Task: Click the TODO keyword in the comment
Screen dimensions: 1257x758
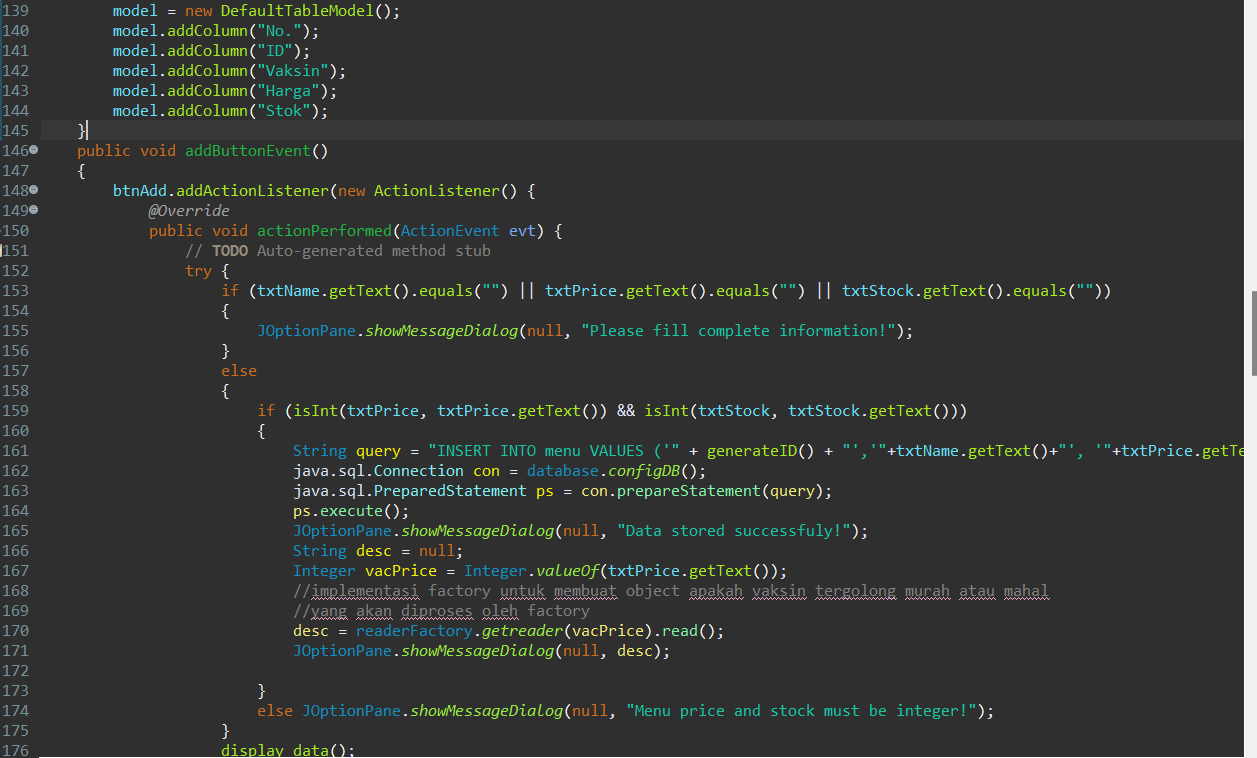Action: click(x=230, y=251)
